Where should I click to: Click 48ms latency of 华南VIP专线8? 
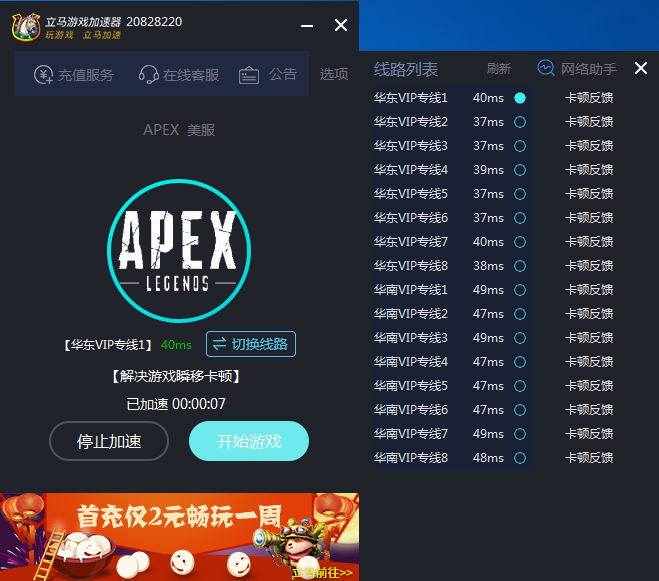click(x=488, y=457)
